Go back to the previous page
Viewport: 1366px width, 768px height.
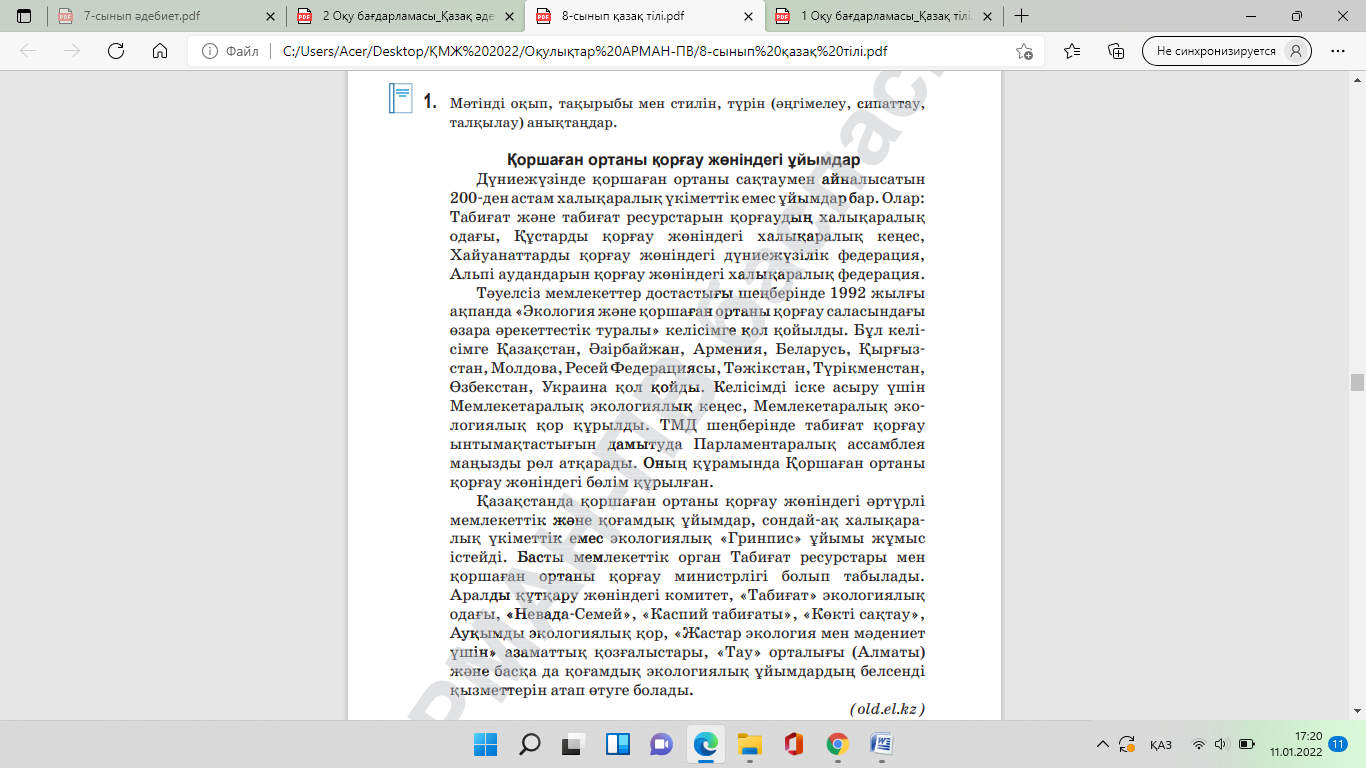tap(28, 51)
